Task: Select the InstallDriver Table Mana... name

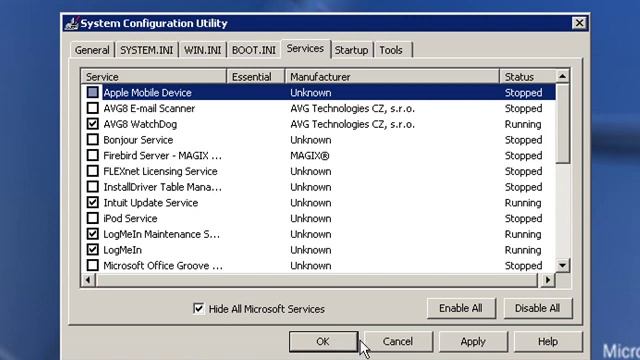Action: tap(162, 187)
